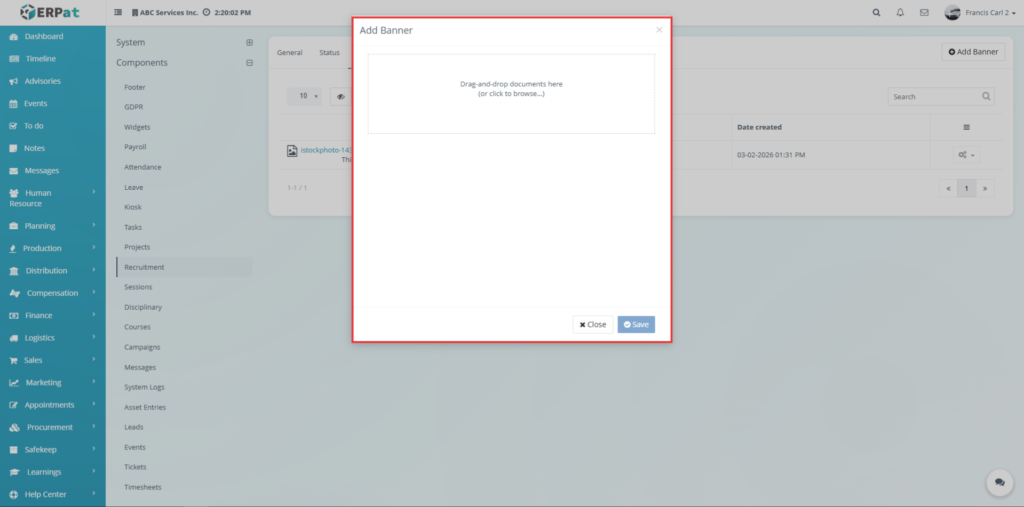This screenshot has width=1024, height=507.
Task: Go to next table page arrow
Action: point(985,188)
